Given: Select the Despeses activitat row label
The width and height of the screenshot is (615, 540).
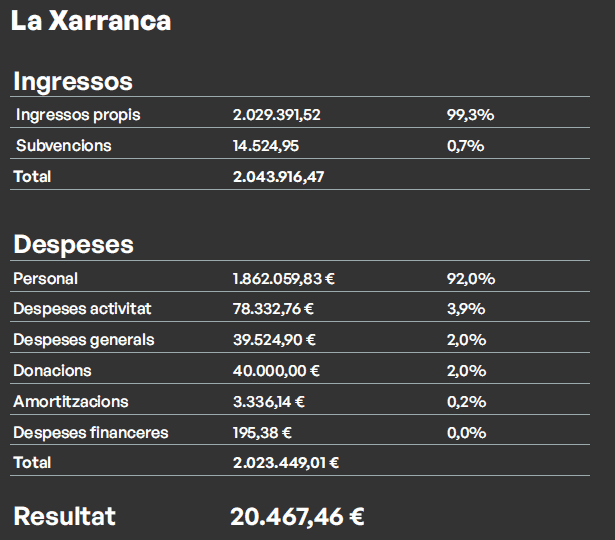Looking at the screenshot, I should (82, 310).
